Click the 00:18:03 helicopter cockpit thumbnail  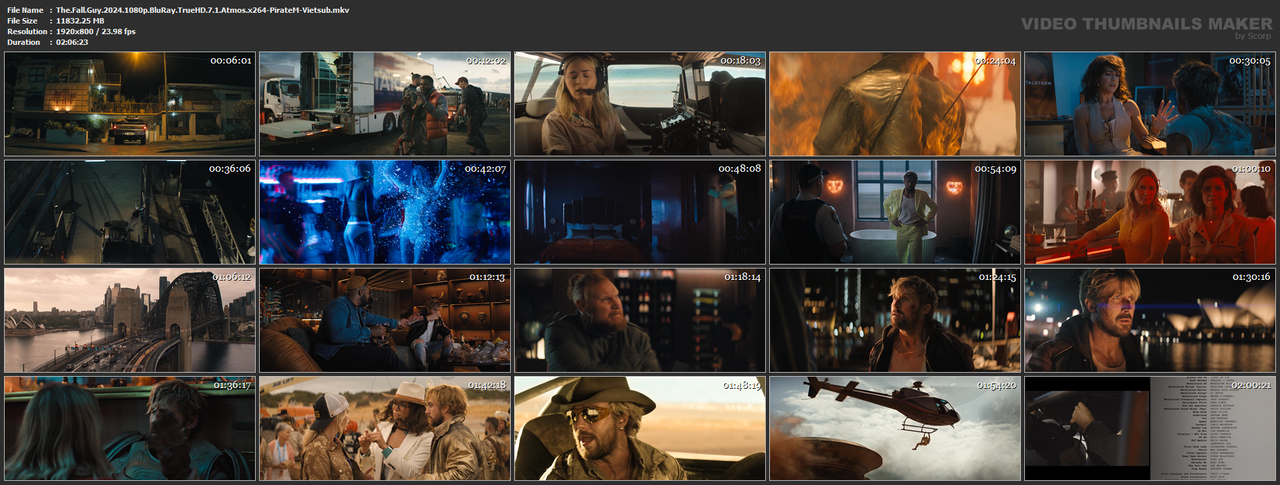click(640, 104)
